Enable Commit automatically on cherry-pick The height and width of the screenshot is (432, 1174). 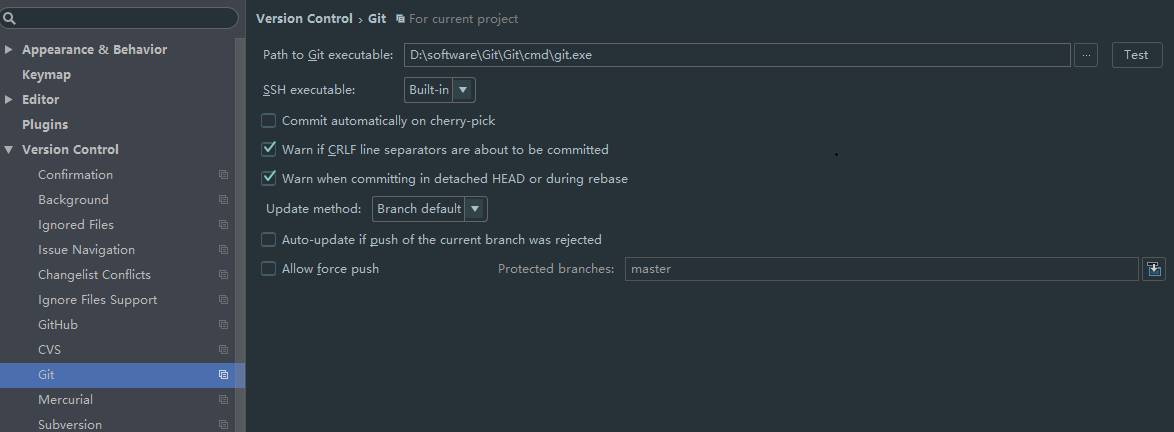coord(268,121)
